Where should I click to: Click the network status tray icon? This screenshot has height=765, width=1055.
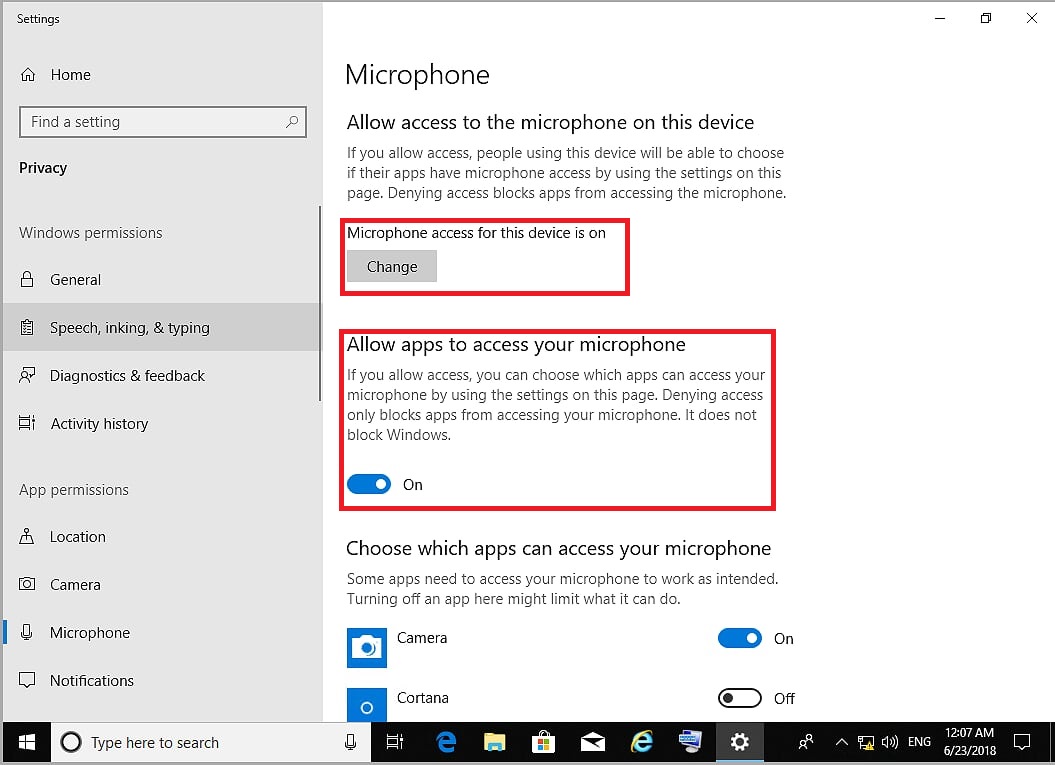coord(866,742)
